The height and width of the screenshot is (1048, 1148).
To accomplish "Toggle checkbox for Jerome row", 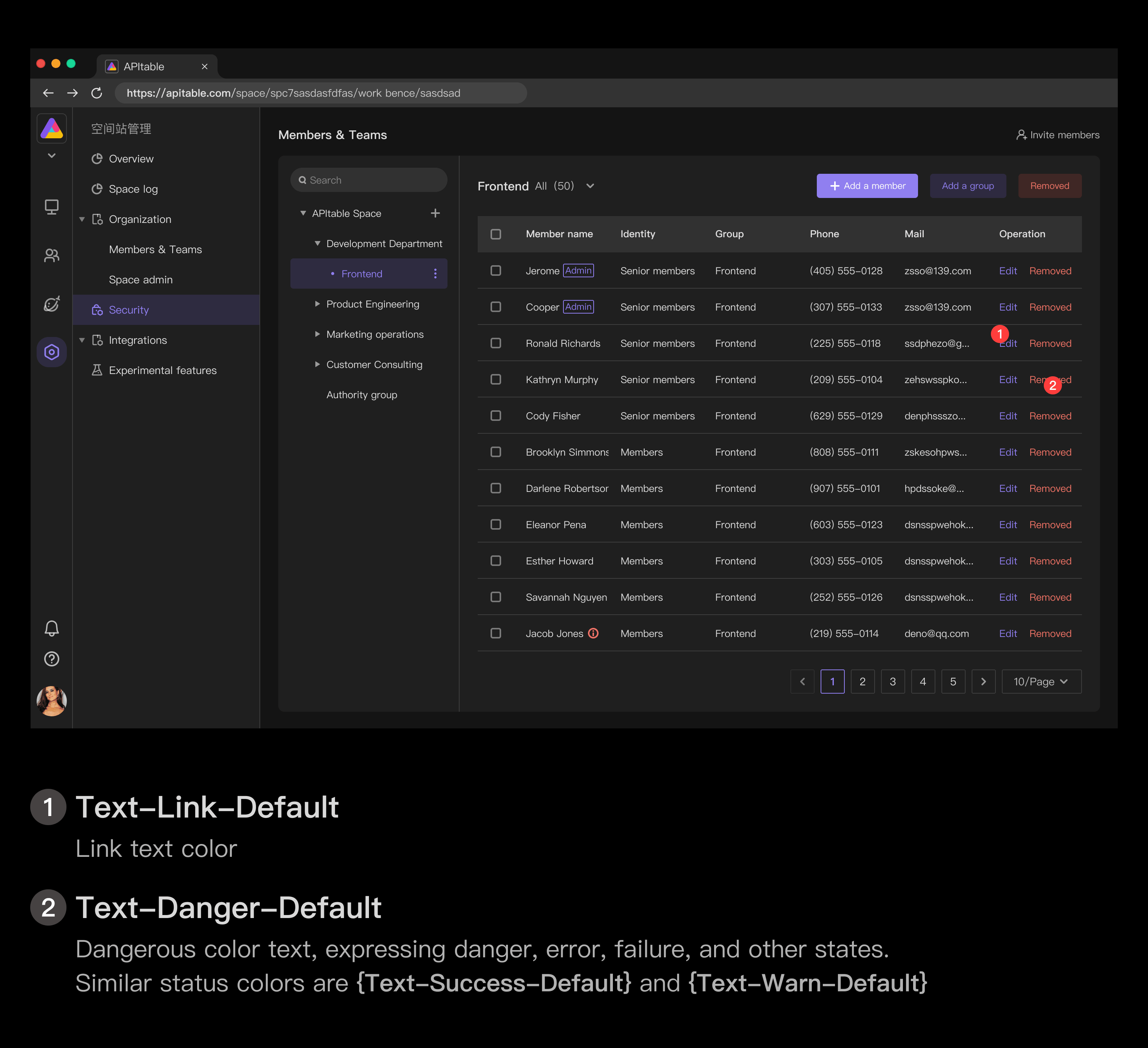I will point(496,271).
